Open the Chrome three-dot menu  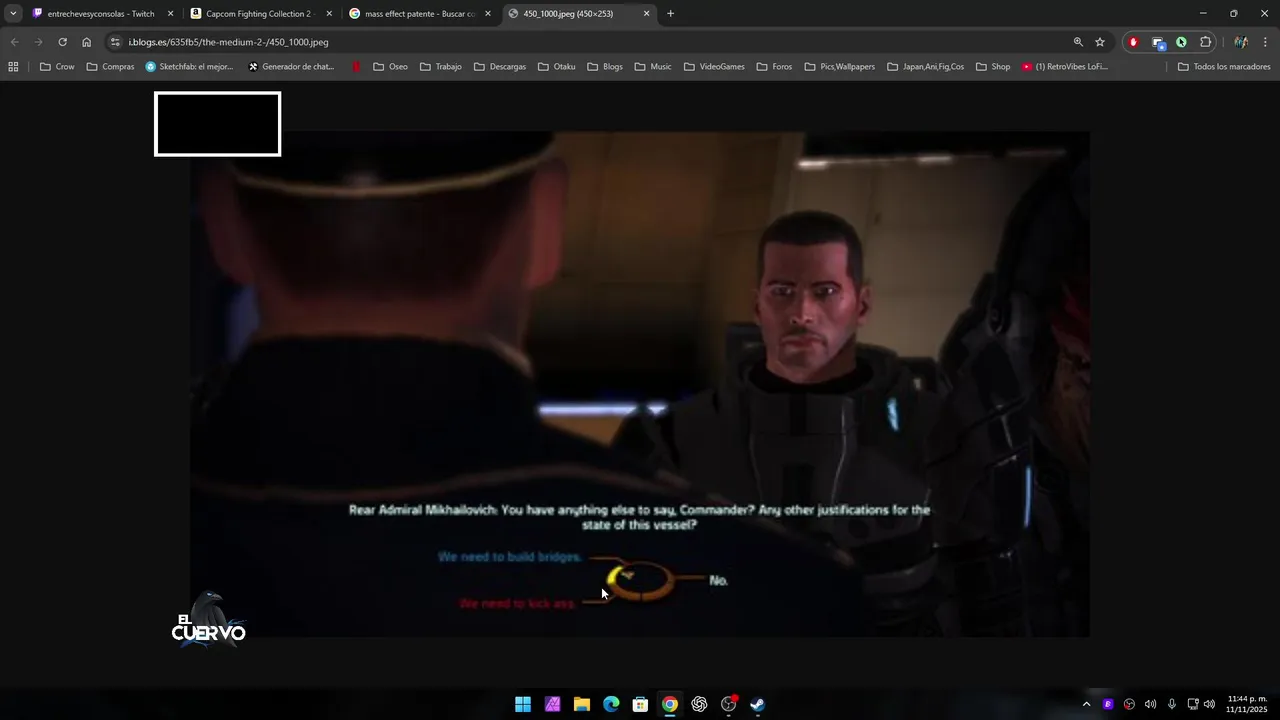tap(1265, 42)
